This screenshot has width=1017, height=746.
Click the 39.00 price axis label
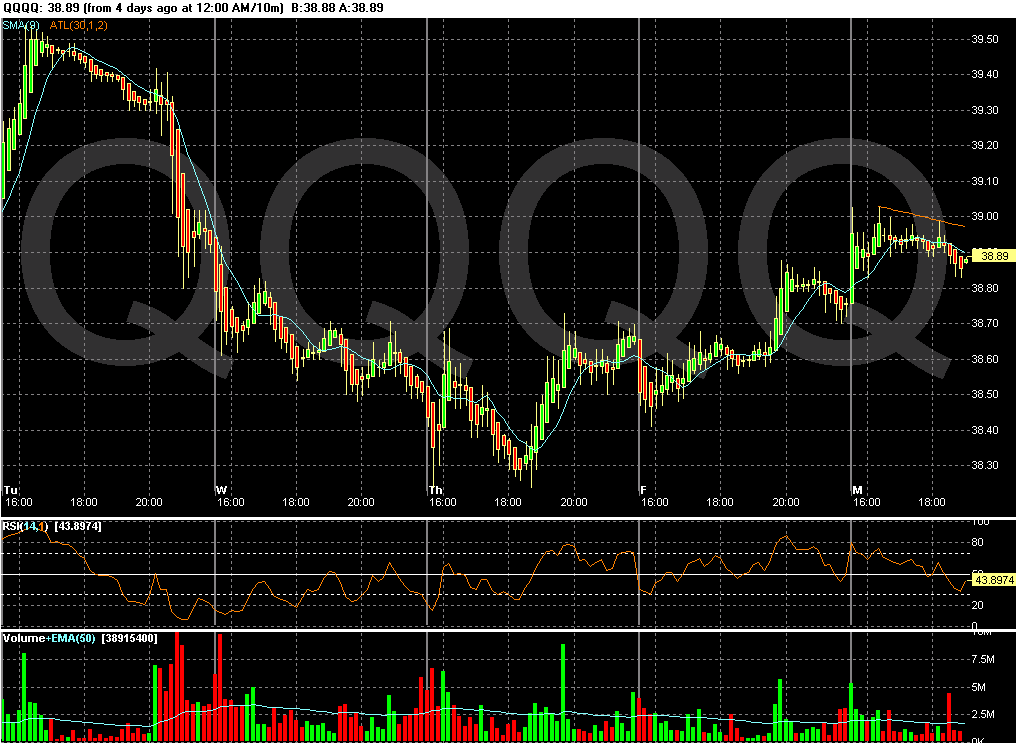(985, 217)
